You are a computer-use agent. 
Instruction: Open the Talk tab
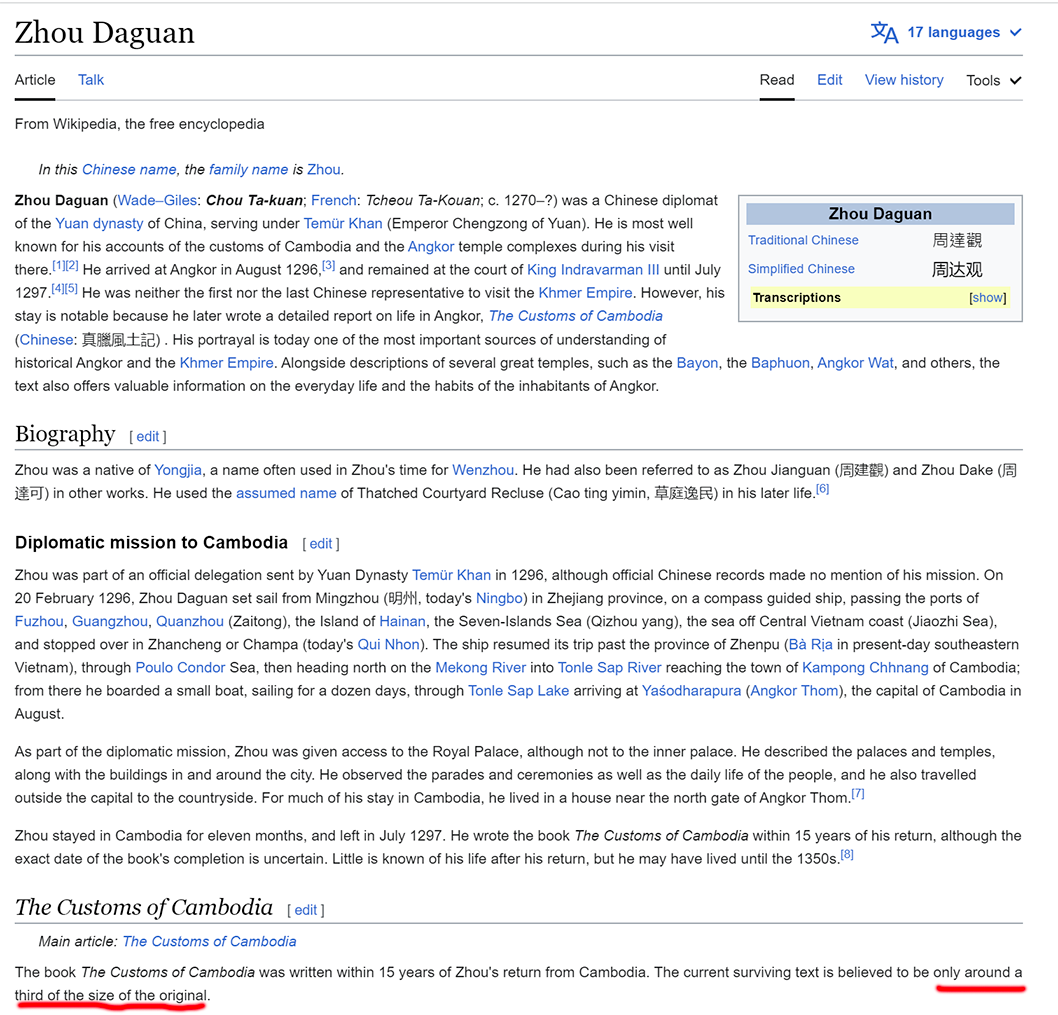(91, 80)
